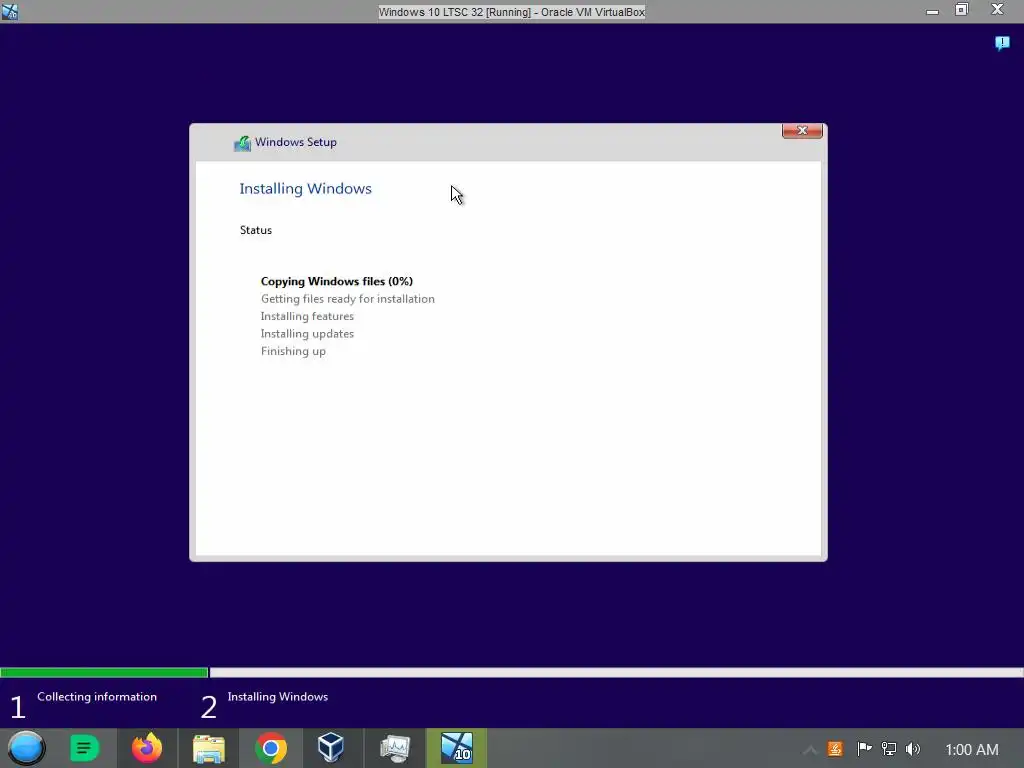Show hidden system tray icons
Viewport: 1024px width, 768px height.
coord(810,750)
